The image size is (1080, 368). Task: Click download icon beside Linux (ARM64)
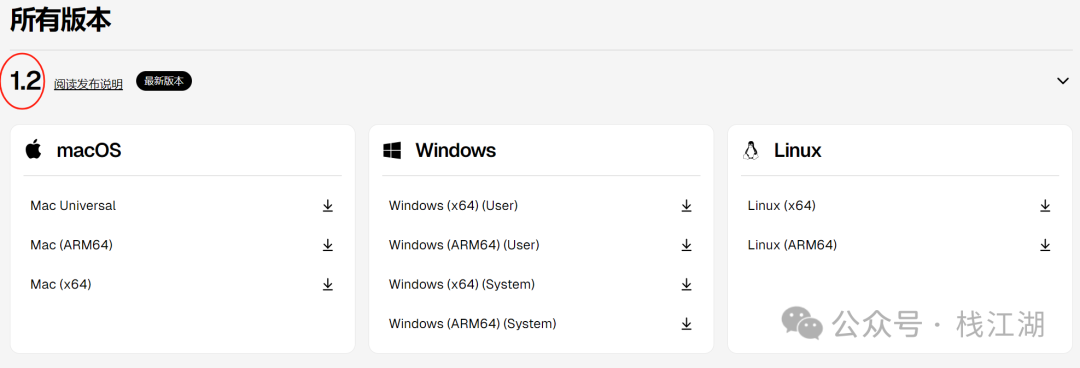point(1045,245)
